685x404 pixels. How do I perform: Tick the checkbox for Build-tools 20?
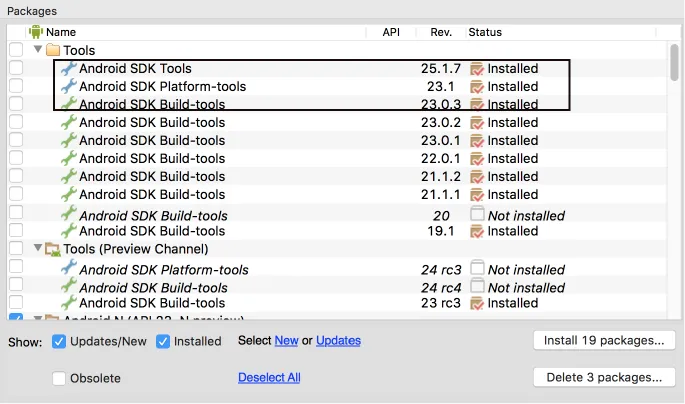16,213
